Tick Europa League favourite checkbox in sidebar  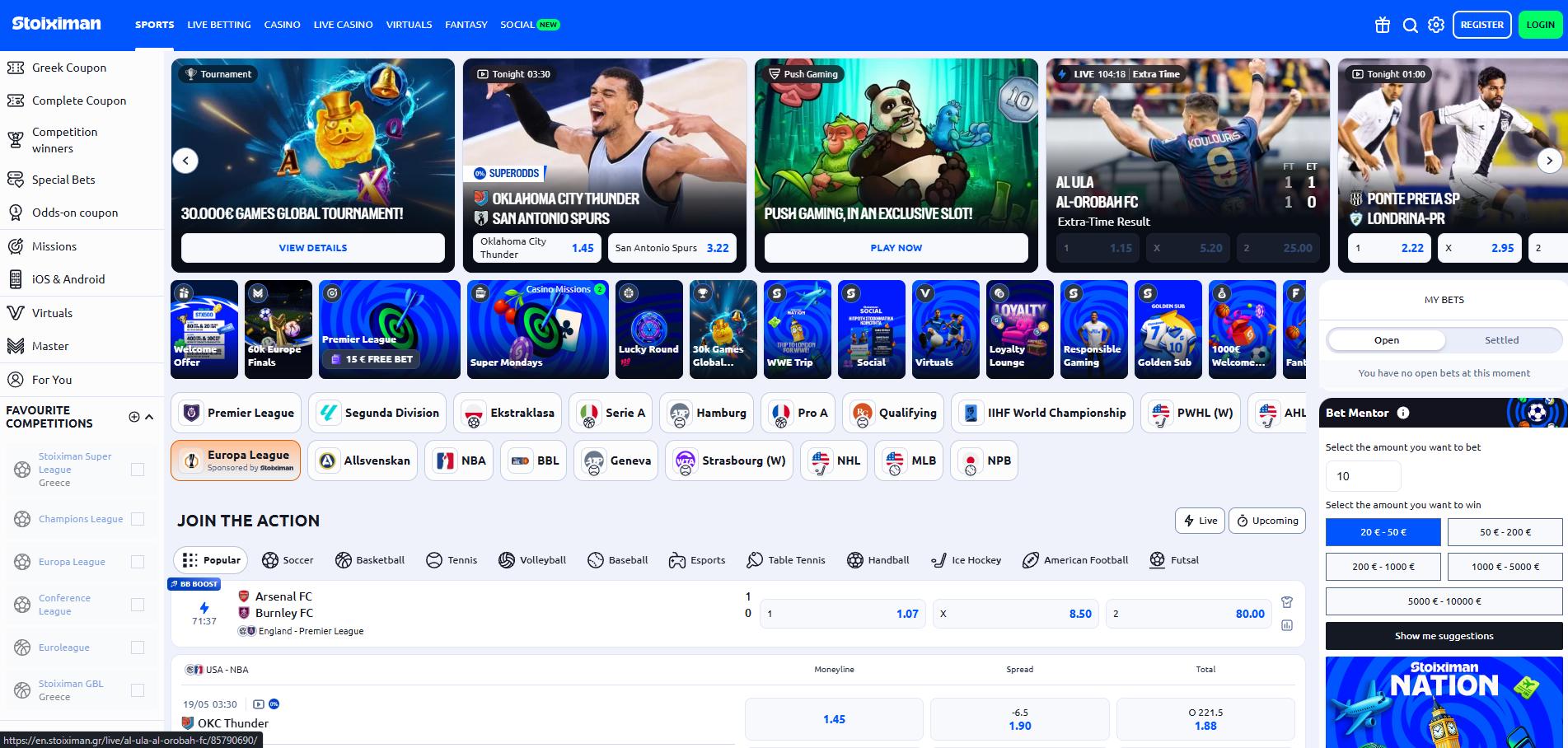(x=138, y=562)
